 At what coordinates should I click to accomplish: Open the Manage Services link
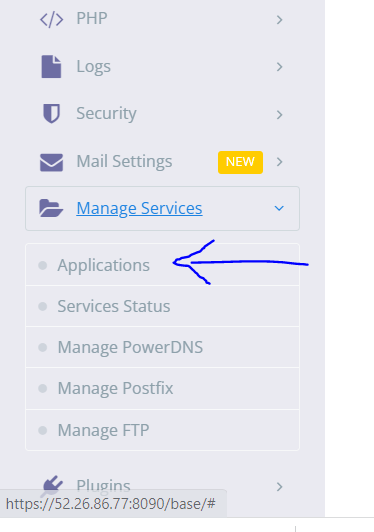tap(139, 208)
